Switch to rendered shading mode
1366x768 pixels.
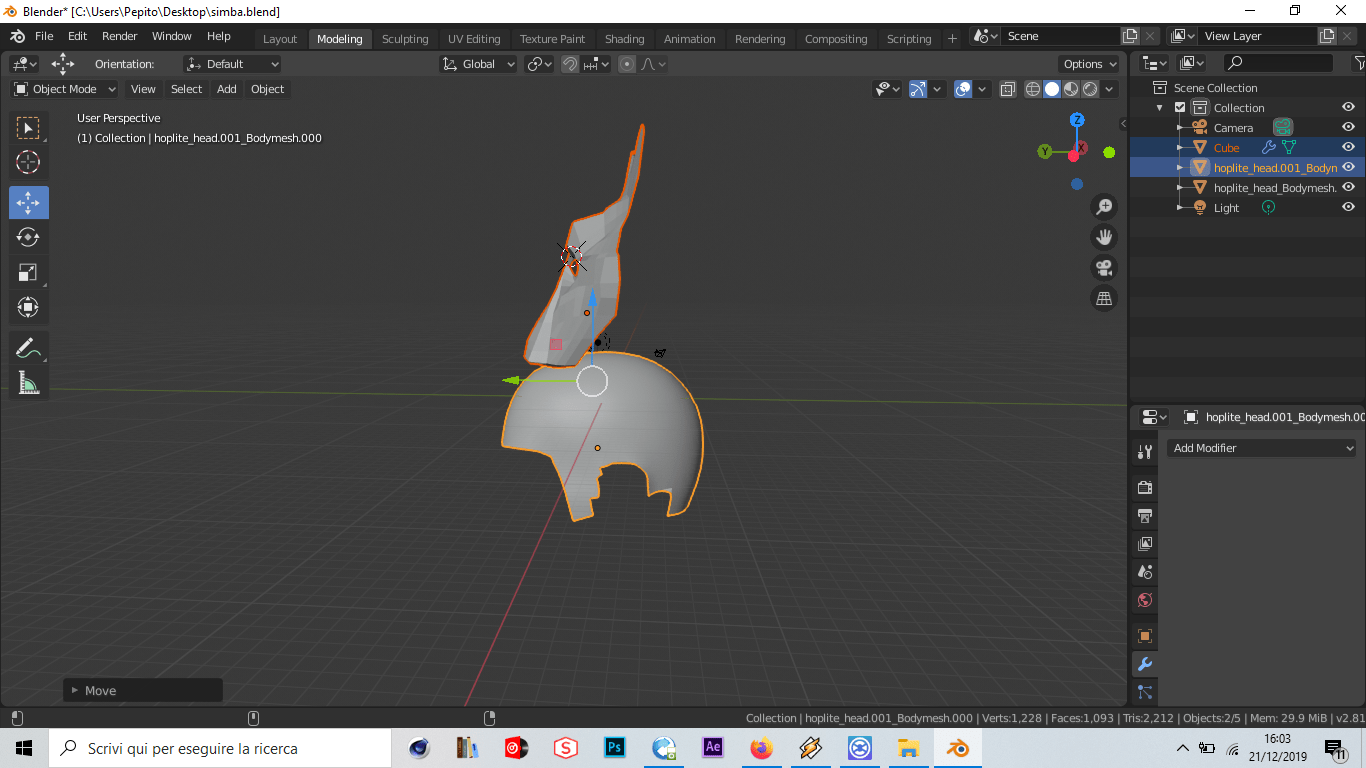[1090, 89]
